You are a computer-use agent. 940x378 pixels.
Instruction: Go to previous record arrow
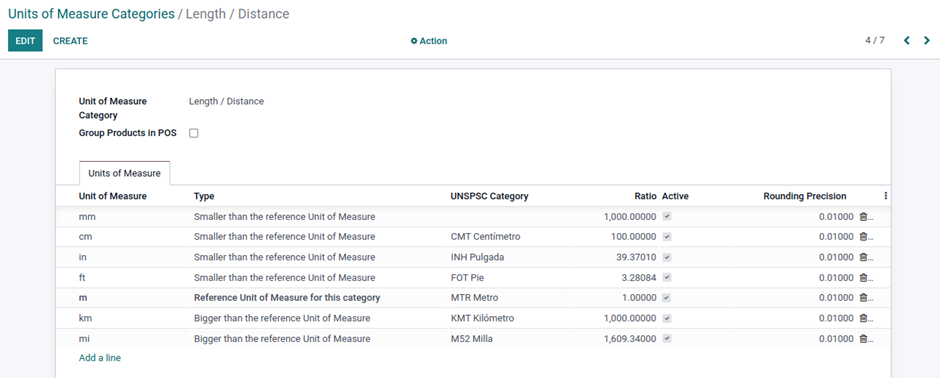906,41
